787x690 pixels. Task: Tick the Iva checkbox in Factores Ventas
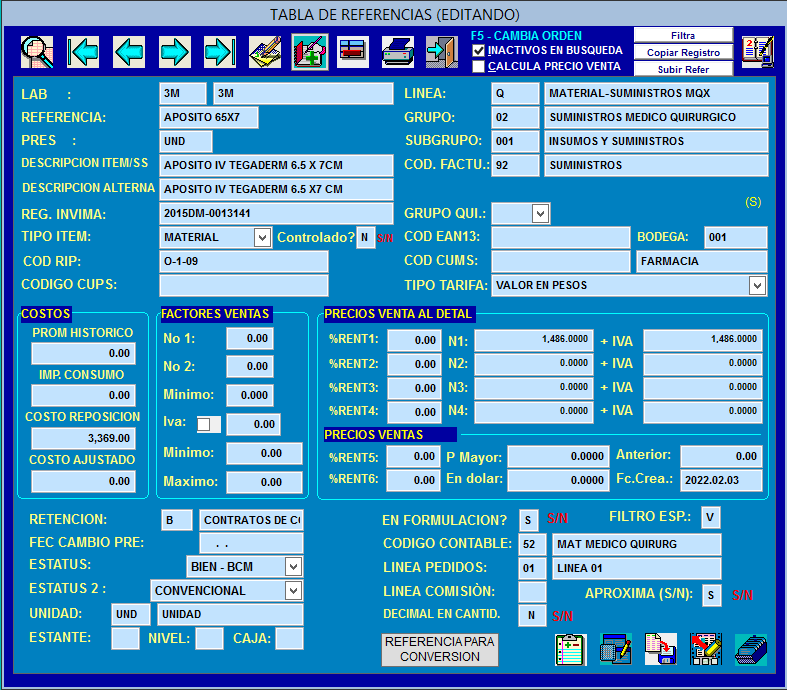[204, 425]
